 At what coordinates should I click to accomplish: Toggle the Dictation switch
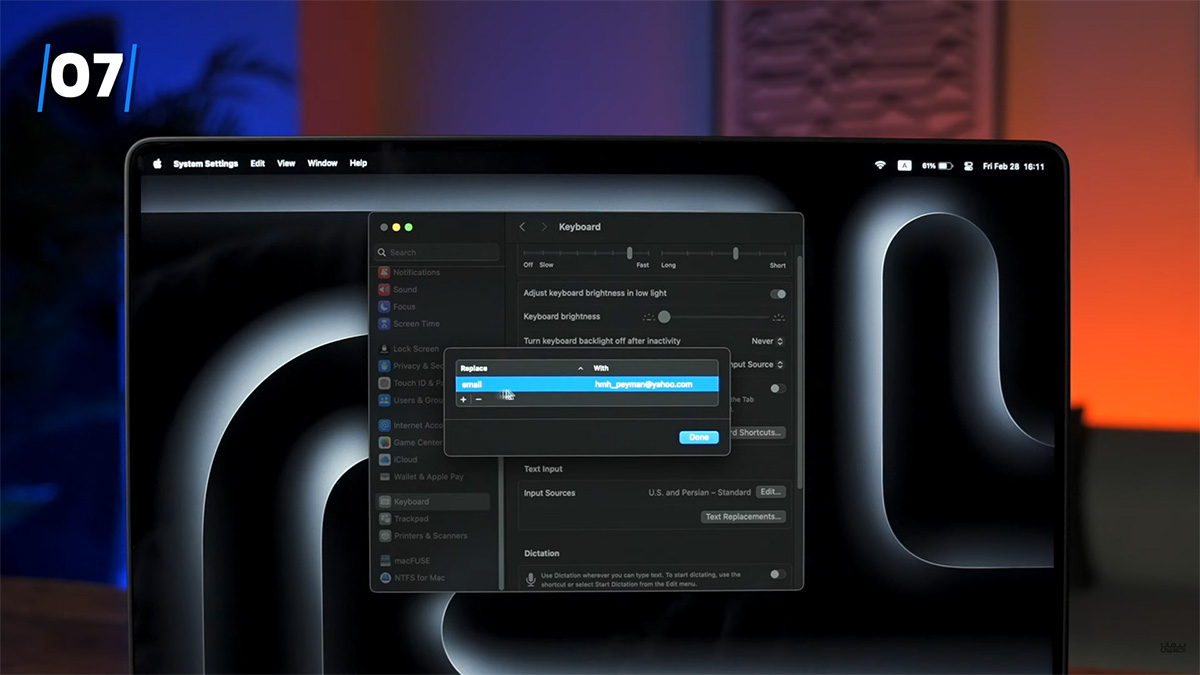click(x=778, y=574)
